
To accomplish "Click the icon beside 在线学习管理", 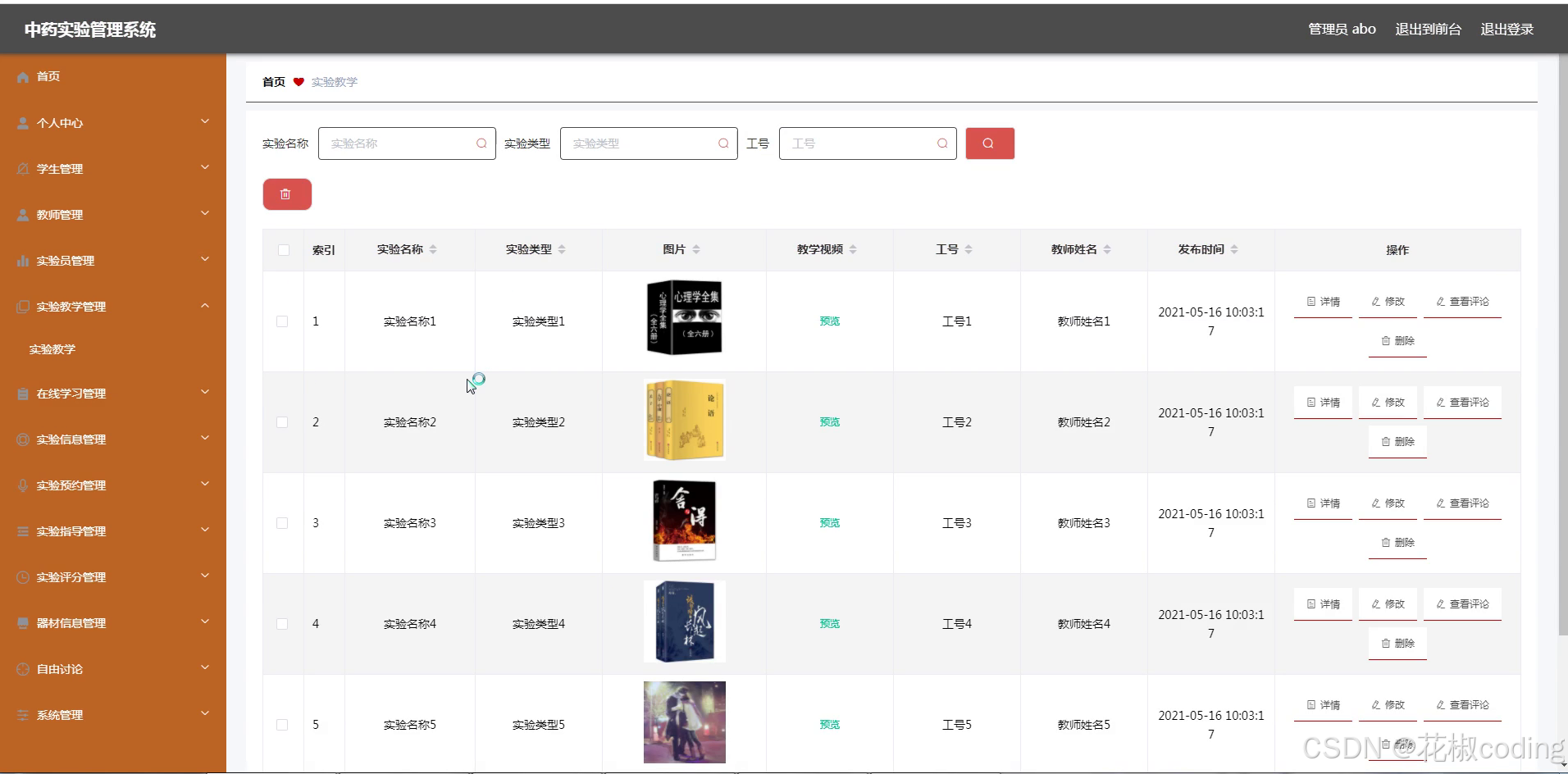I will [x=23, y=394].
